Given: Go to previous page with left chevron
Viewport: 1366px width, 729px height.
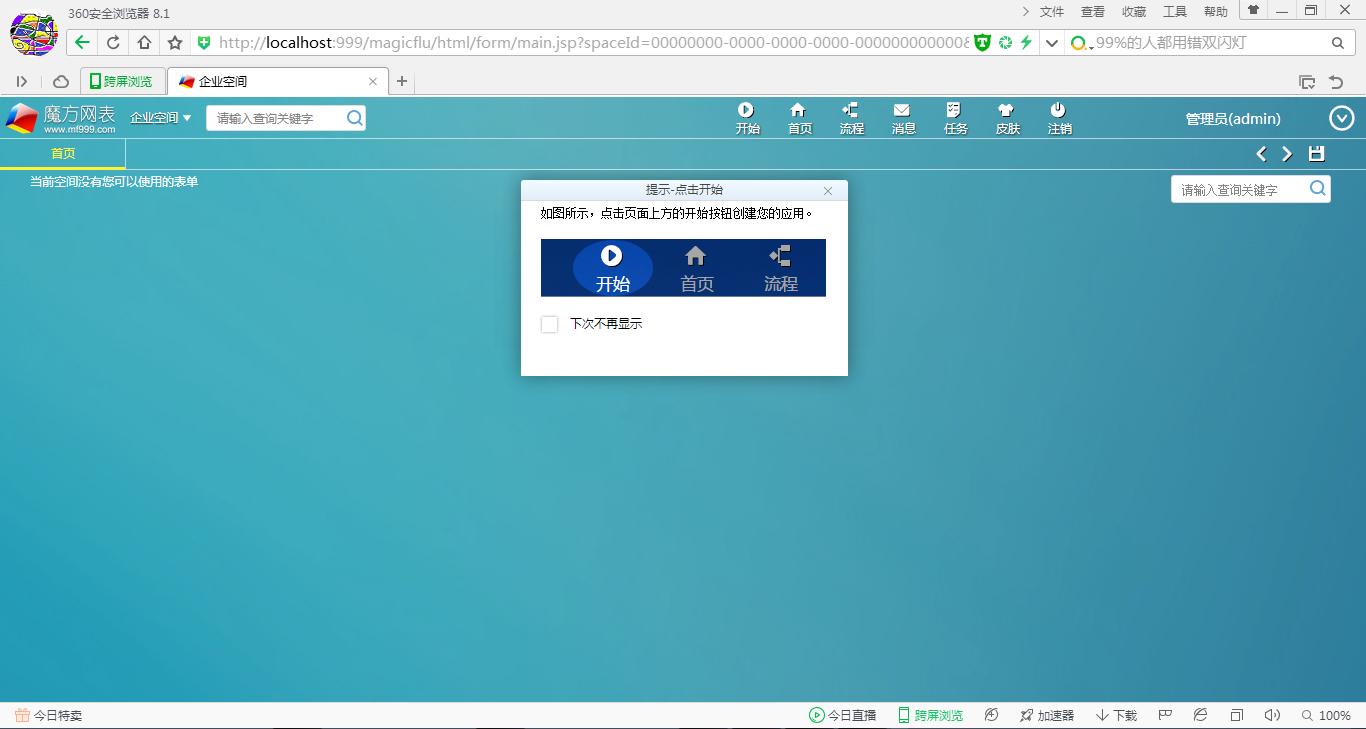Looking at the screenshot, I should (x=1261, y=154).
